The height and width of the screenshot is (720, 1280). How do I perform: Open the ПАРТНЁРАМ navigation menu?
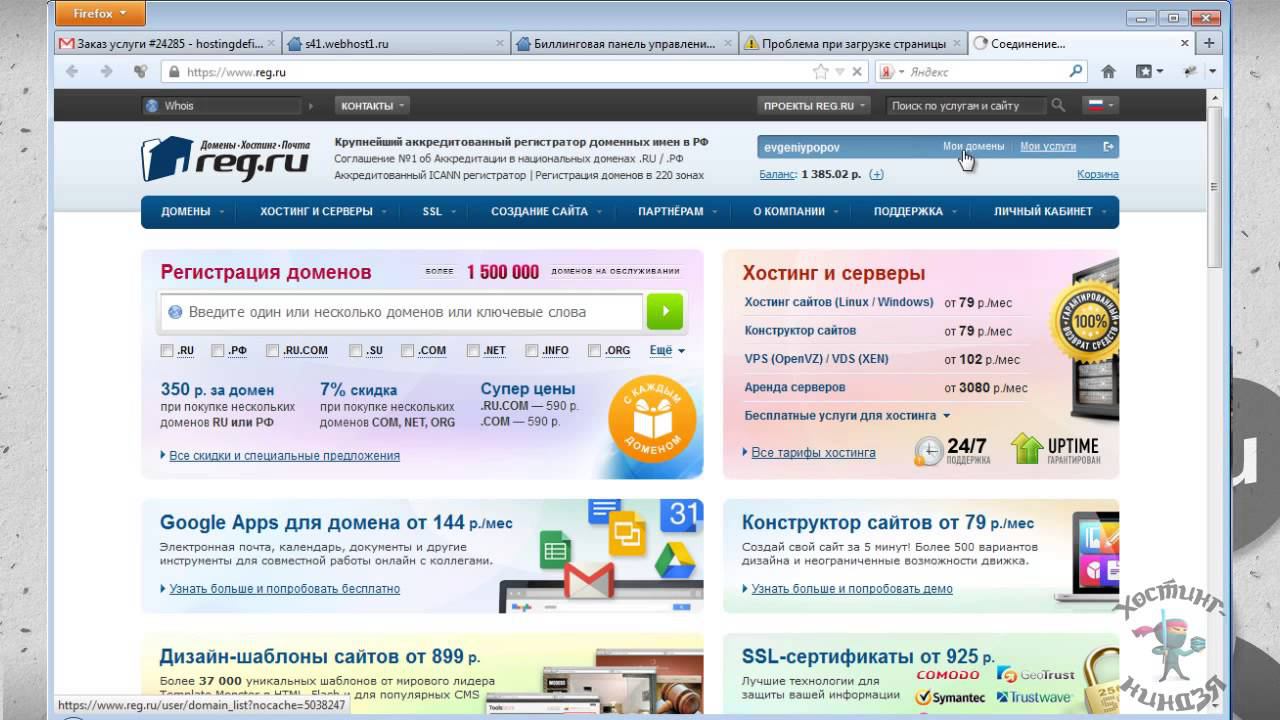click(677, 211)
